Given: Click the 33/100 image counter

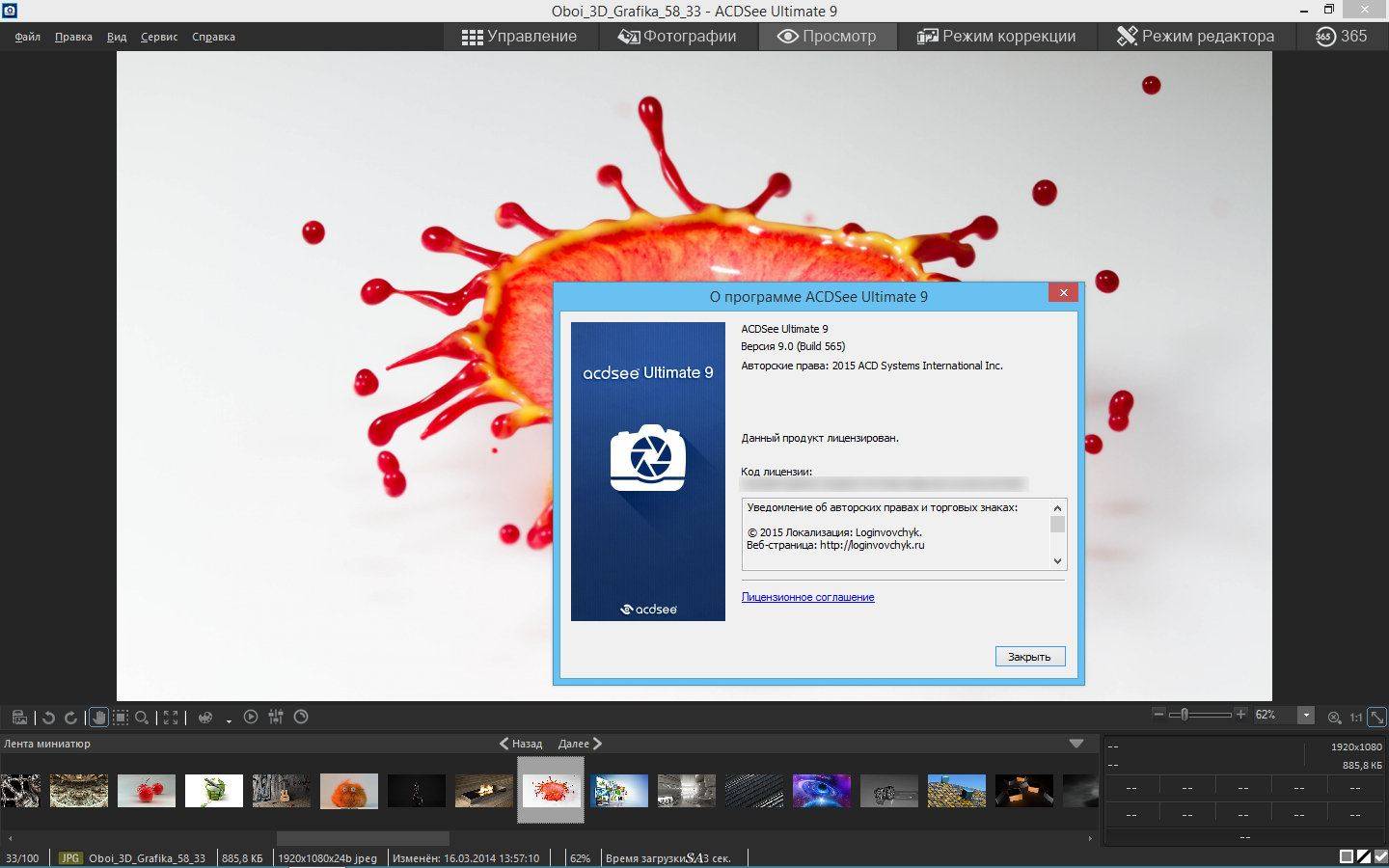Looking at the screenshot, I should tap(22, 857).
